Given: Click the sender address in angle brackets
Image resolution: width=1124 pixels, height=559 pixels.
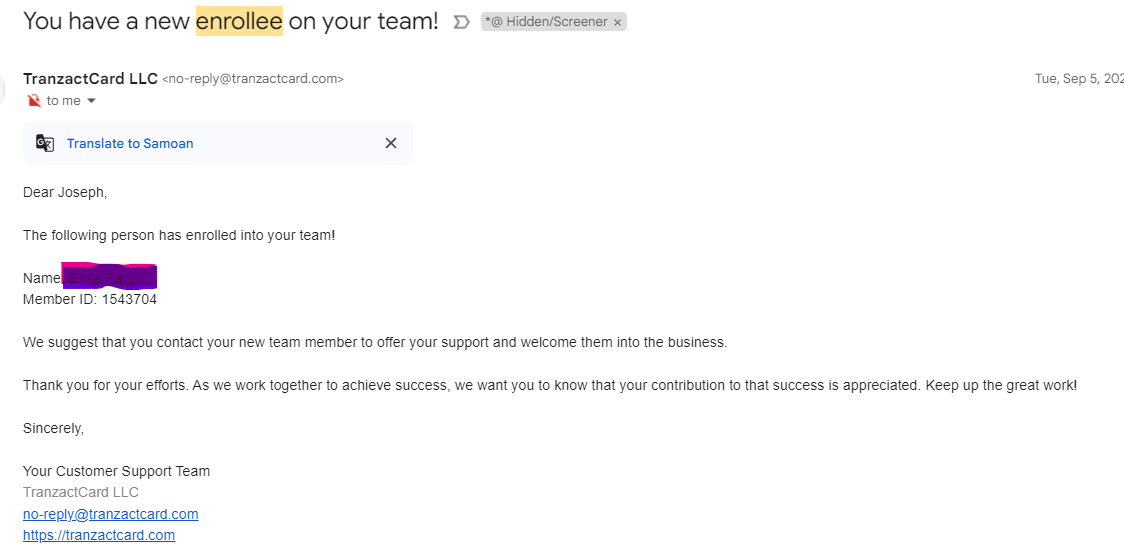Looking at the screenshot, I should point(253,80).
